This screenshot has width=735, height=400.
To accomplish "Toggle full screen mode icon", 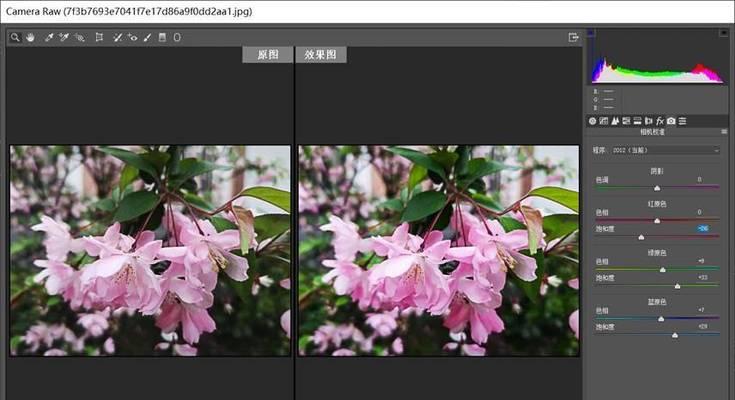I will [573, 37].
